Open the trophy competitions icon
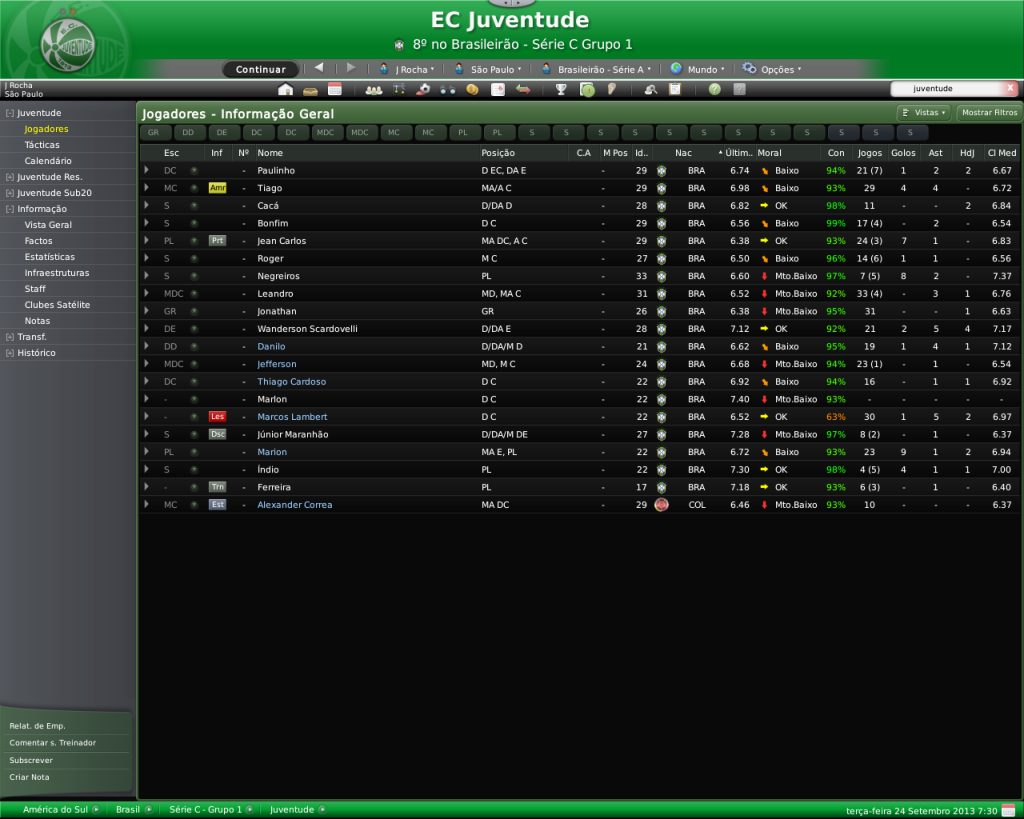This screenshot has height=819, width=1024. tap(561, 89)
